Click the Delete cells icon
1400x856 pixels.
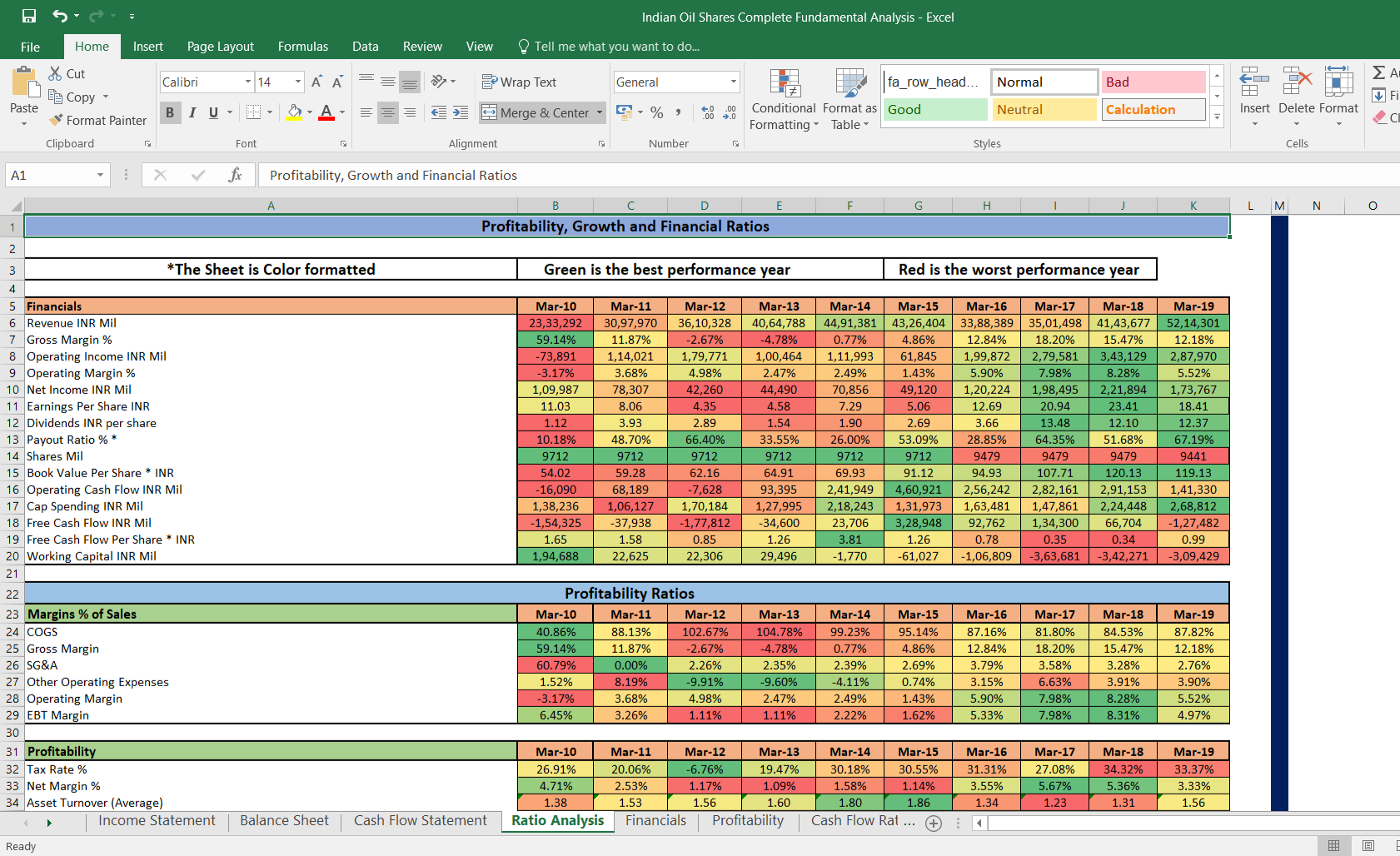coord(1297,82)
